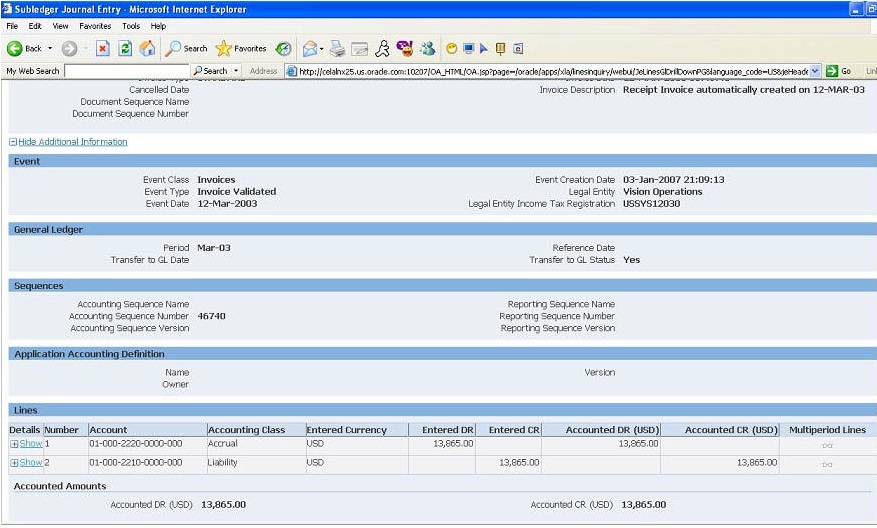The image size is (877, 528).
Task: Go back with the Back button
Action: [x=25, y=49]
